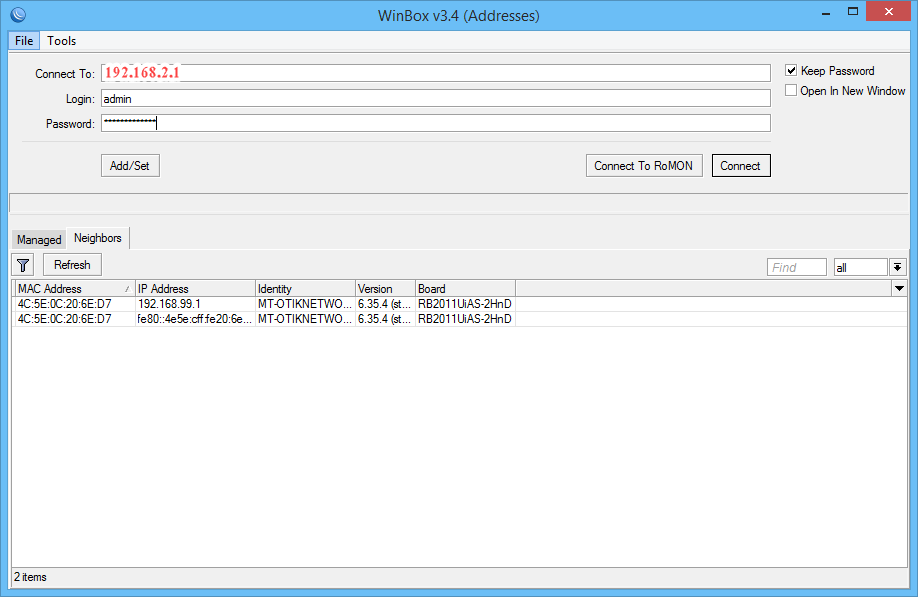Sort by Identity column header
Image resolution: width=918 pixels, height=597 pixels.
(x=305, y=289)
